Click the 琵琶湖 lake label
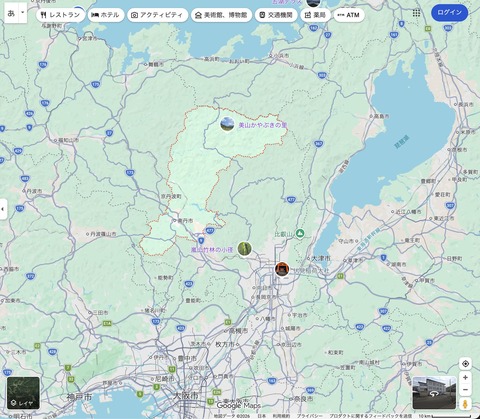This screenshot has height=419, width=480. 401,142
